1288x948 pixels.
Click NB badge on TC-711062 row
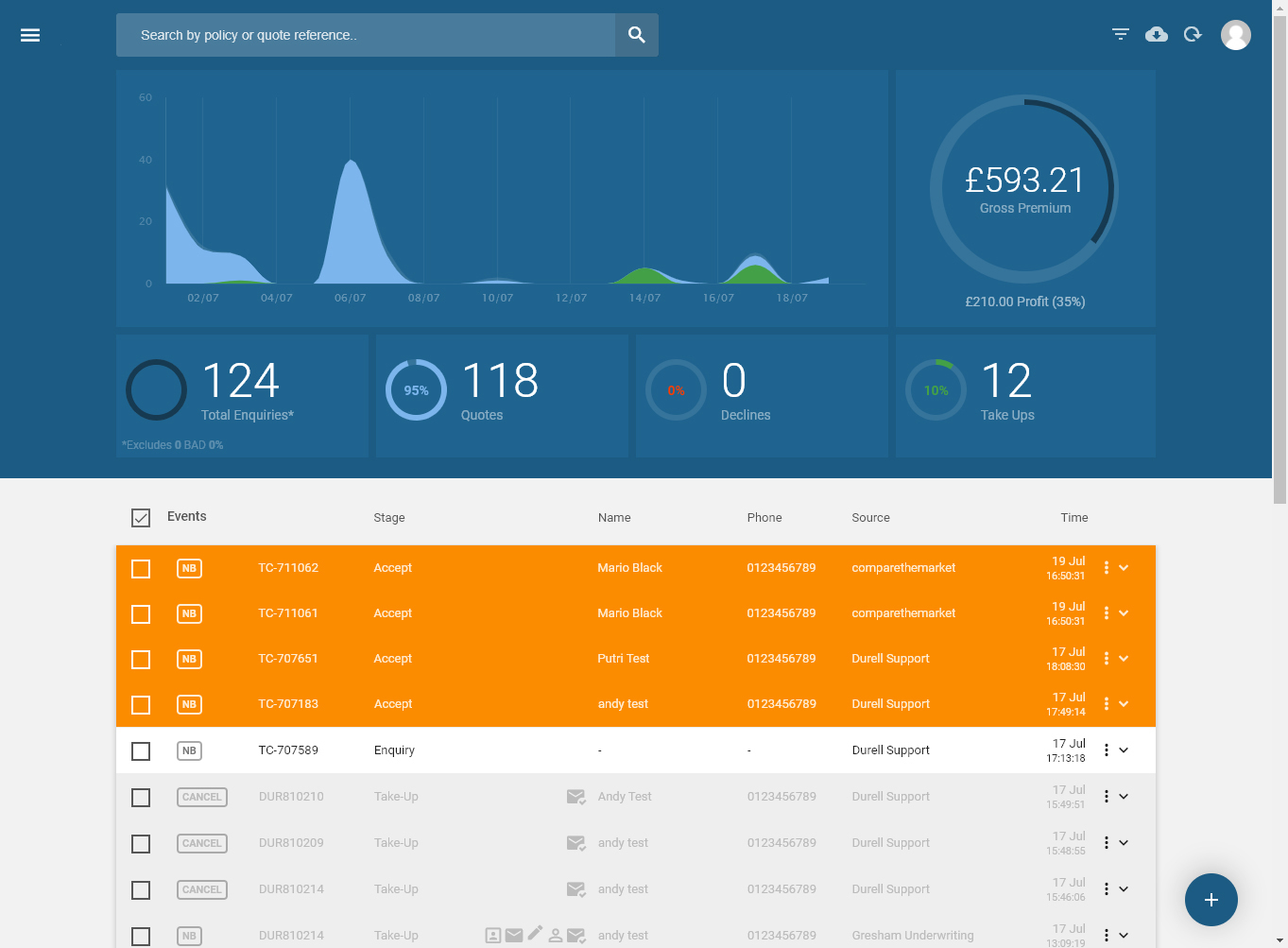(189, 568)
